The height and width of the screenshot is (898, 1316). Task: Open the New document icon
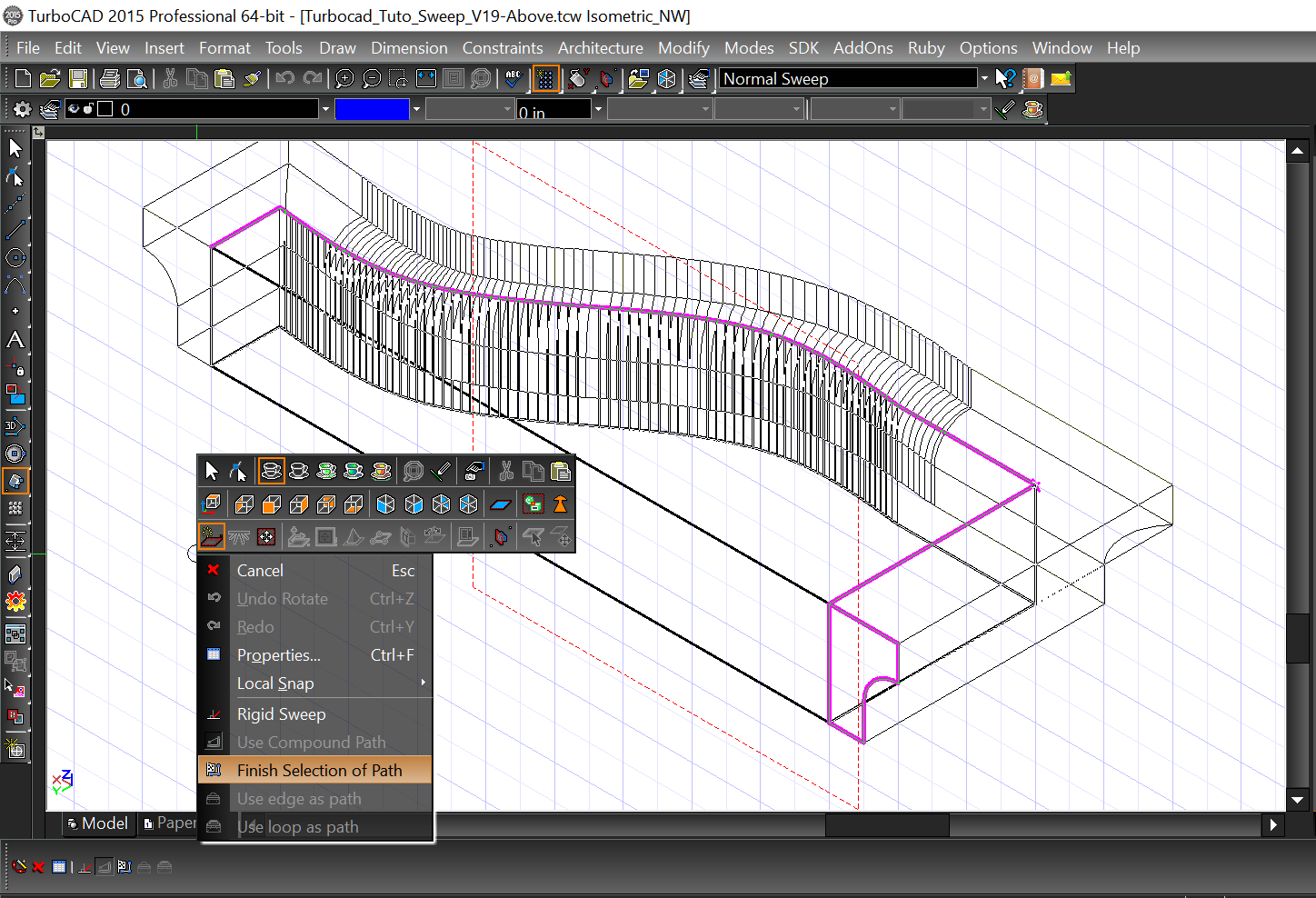[x=22, y=78]
